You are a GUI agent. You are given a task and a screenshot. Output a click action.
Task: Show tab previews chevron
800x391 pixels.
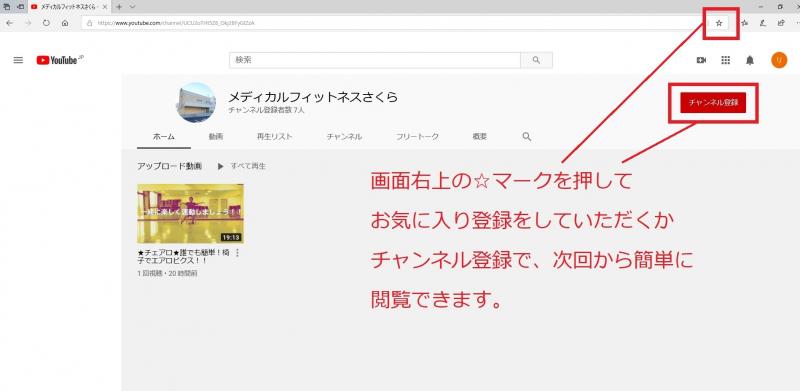[x=132, y=7]
